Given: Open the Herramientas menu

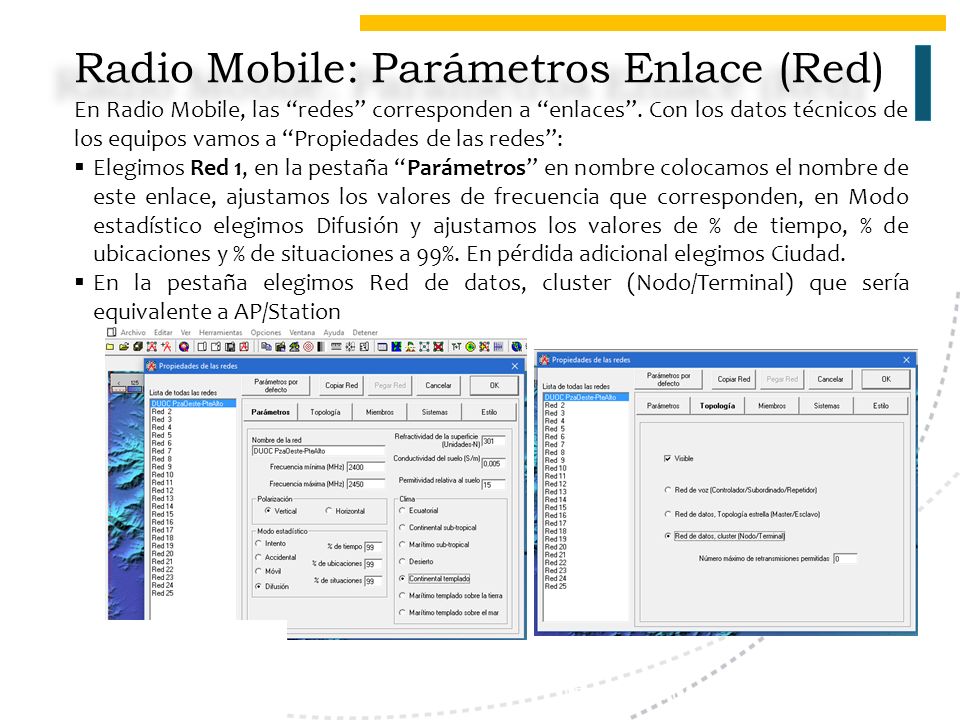Looking at the screenshot, I should (x=220, y=332).
